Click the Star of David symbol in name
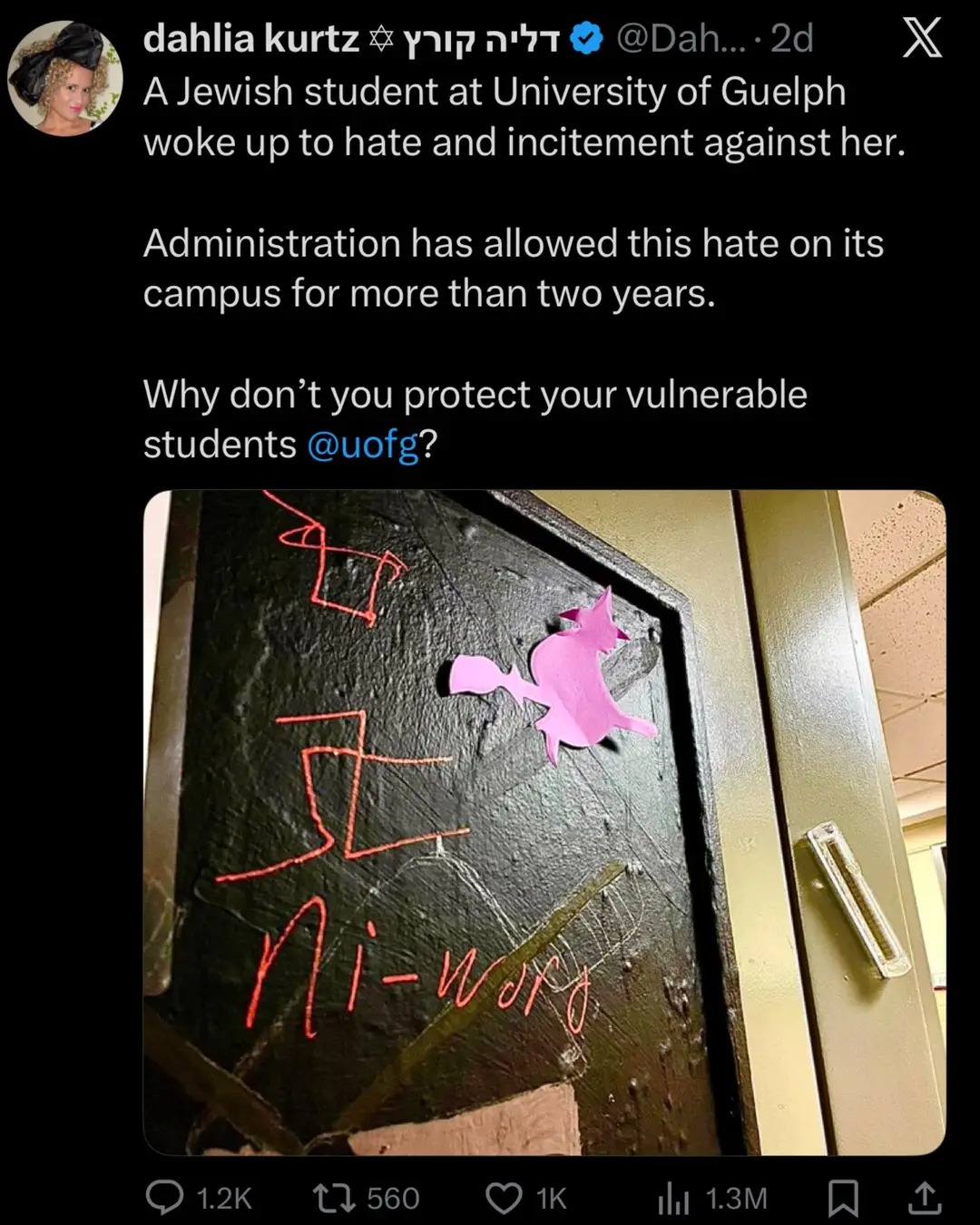 tap(382, 39)
